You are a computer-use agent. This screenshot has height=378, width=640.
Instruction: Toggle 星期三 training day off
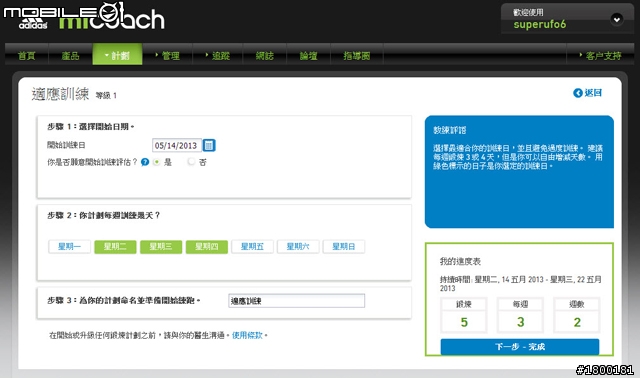tap(161, 247)
